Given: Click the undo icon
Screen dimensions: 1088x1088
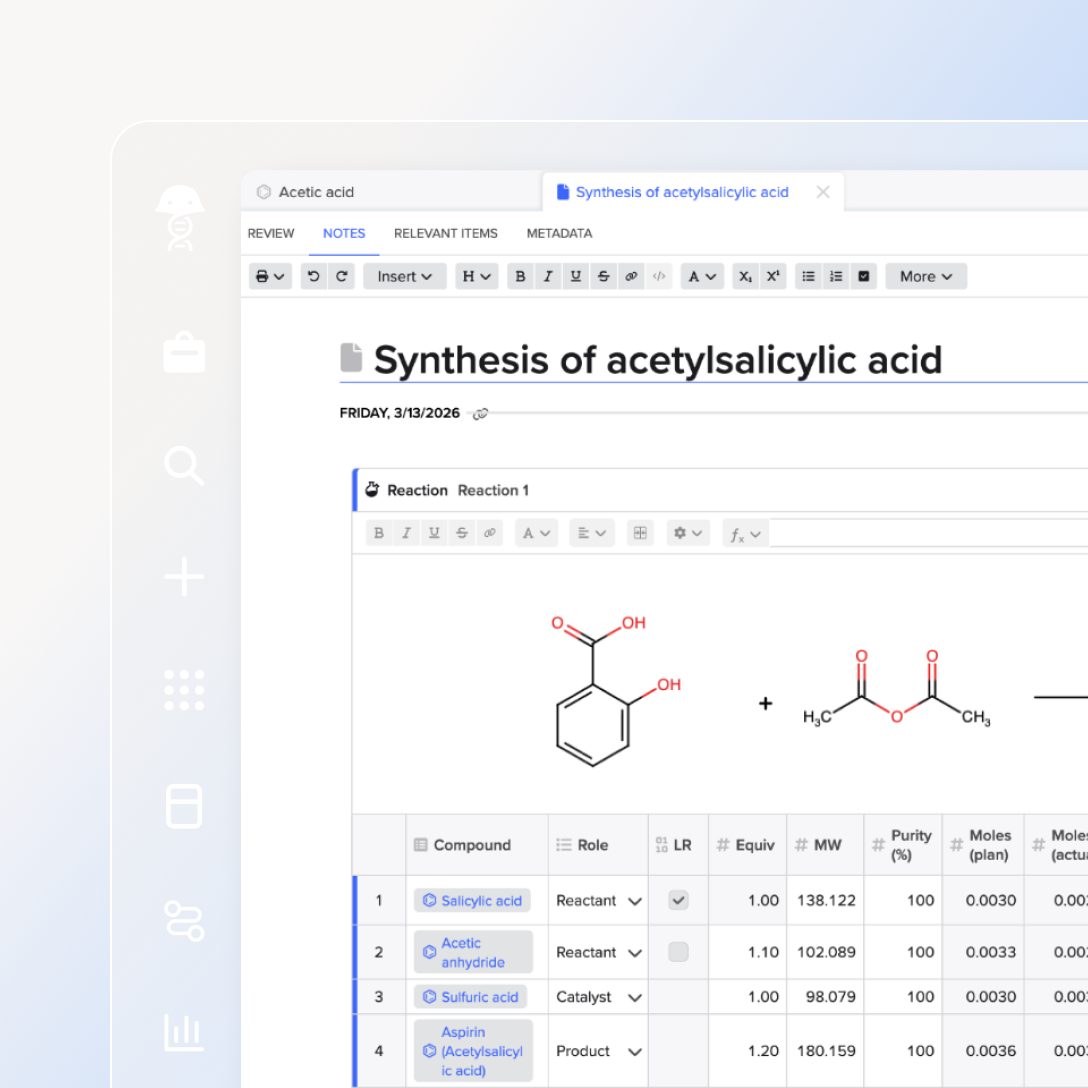Looking at the screenshot, I should tap(314, 276).
